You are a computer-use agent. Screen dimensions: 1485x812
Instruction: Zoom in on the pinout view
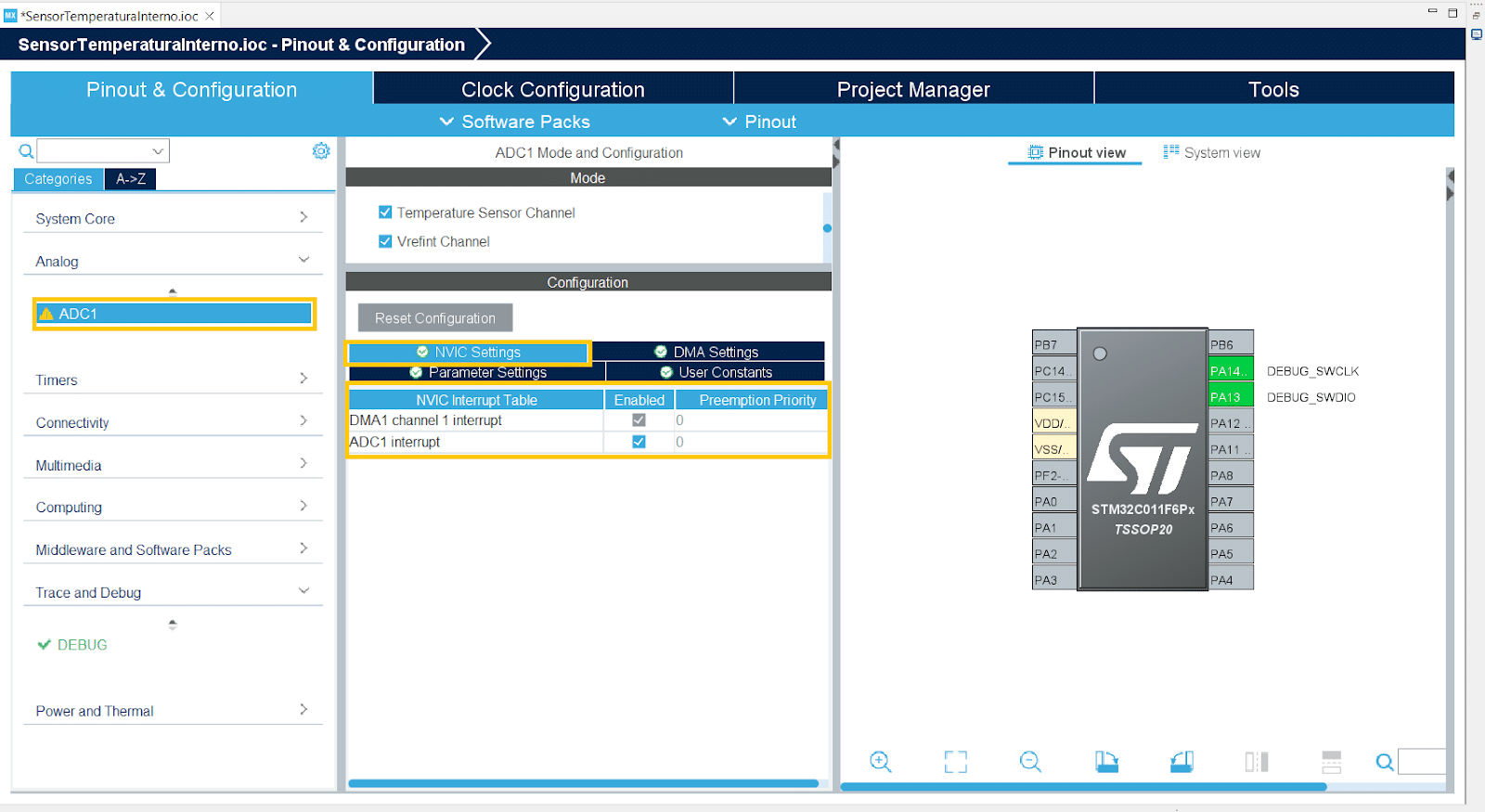tap(880, 762)
